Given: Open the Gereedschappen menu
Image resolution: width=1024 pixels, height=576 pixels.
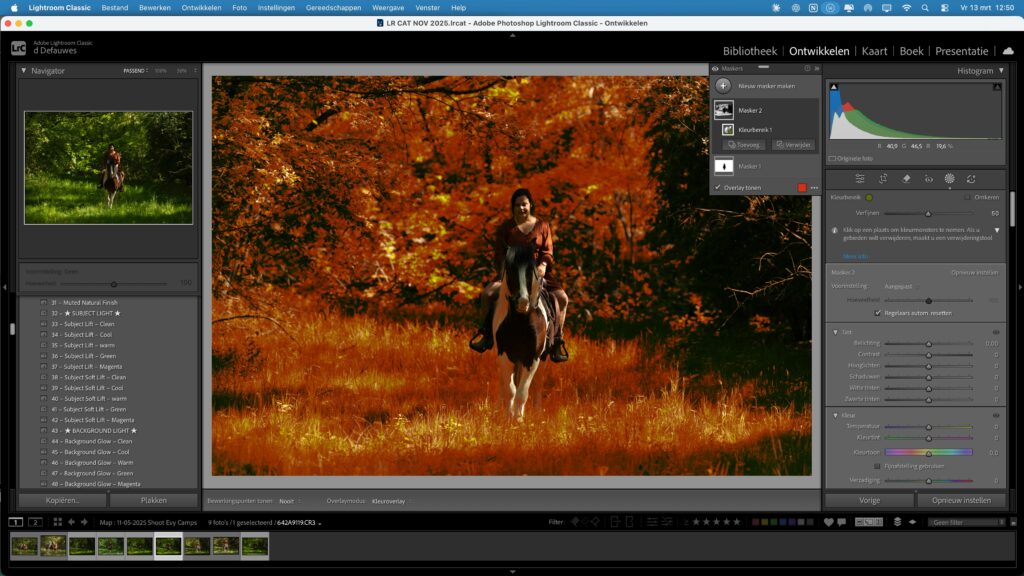Looking at the screenshot, I should 335,6.
